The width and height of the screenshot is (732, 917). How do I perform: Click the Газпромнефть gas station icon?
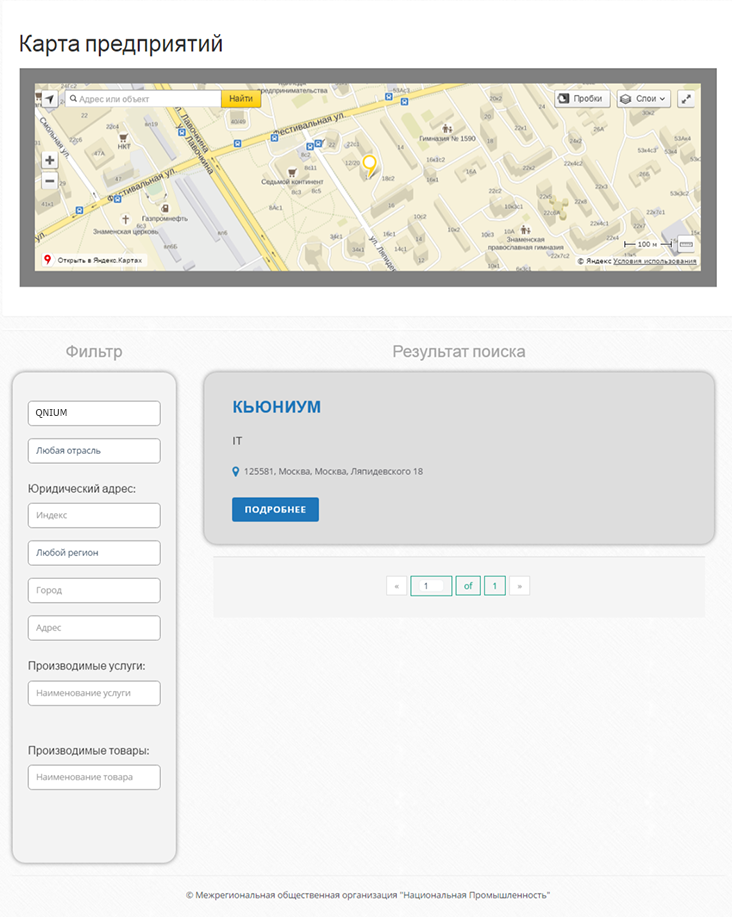point(165,208)
